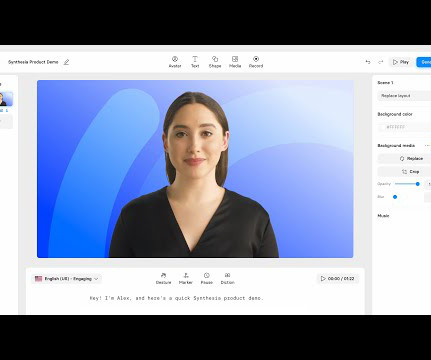Image resolution: width=431 pixels, height=360 pixels.
Task: Open the Media library icon
Action: (x=235, y=62)
